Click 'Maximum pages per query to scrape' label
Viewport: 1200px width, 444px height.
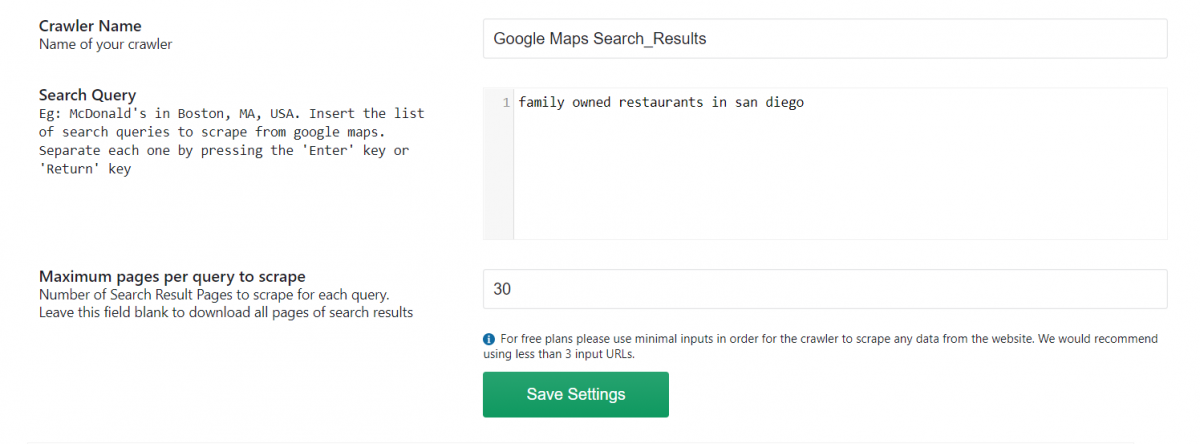tap(172, 276)
